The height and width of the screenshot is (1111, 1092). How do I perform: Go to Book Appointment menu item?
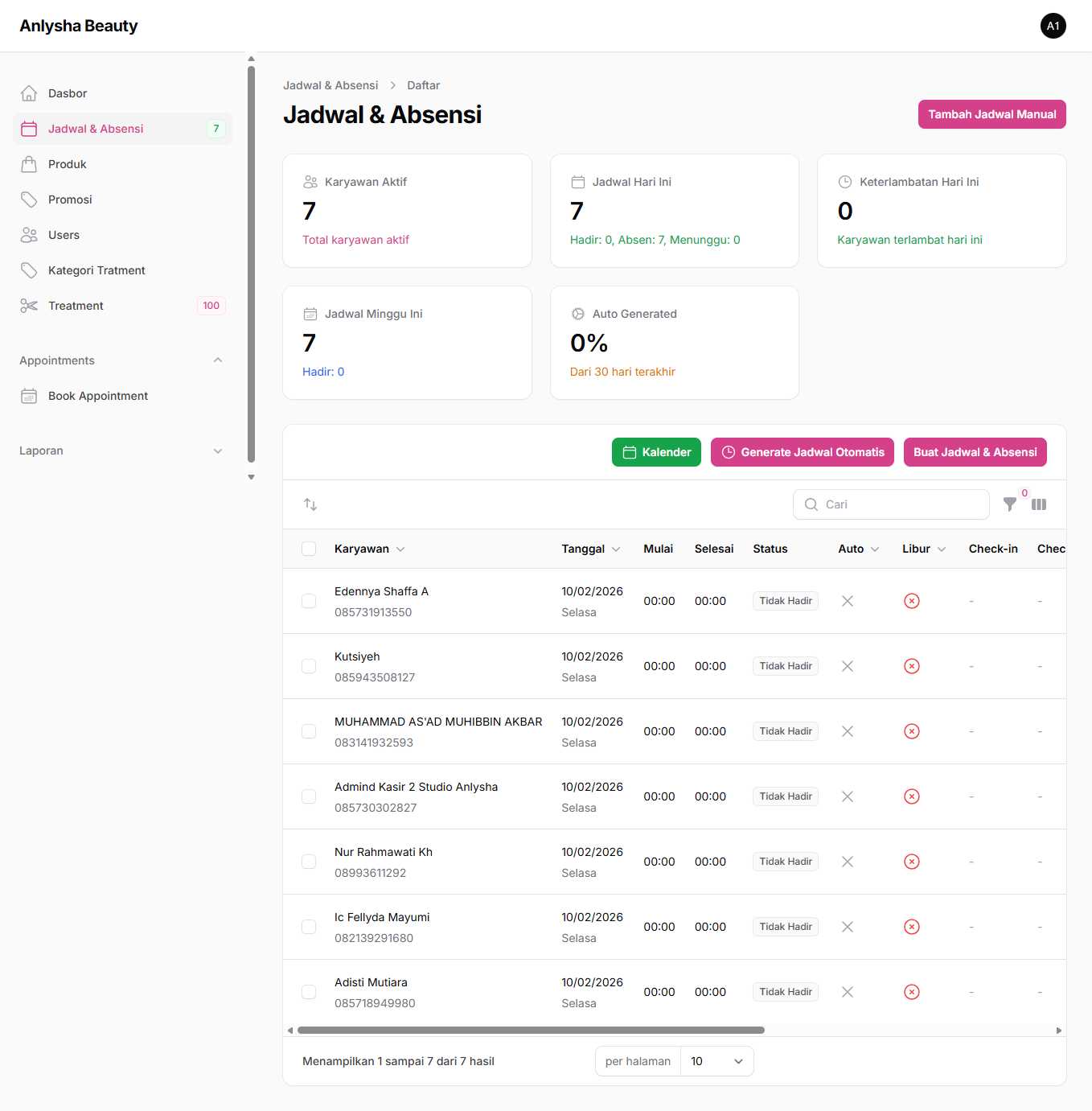coord(98,396)
